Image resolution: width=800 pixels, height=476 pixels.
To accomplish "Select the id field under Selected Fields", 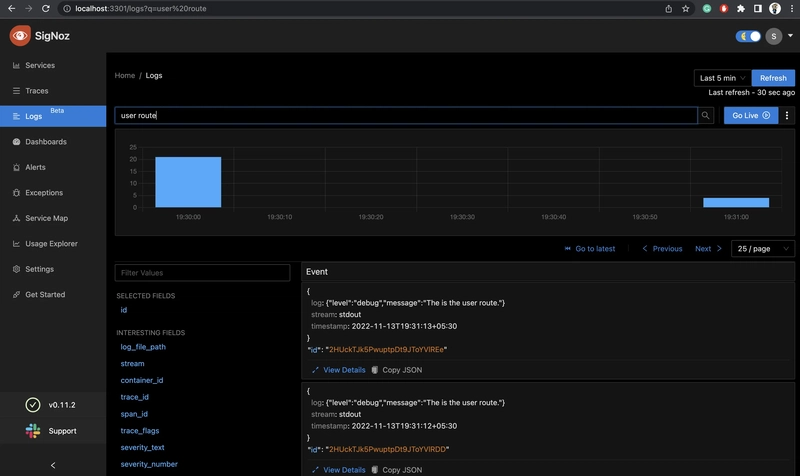I will point(123,310).
